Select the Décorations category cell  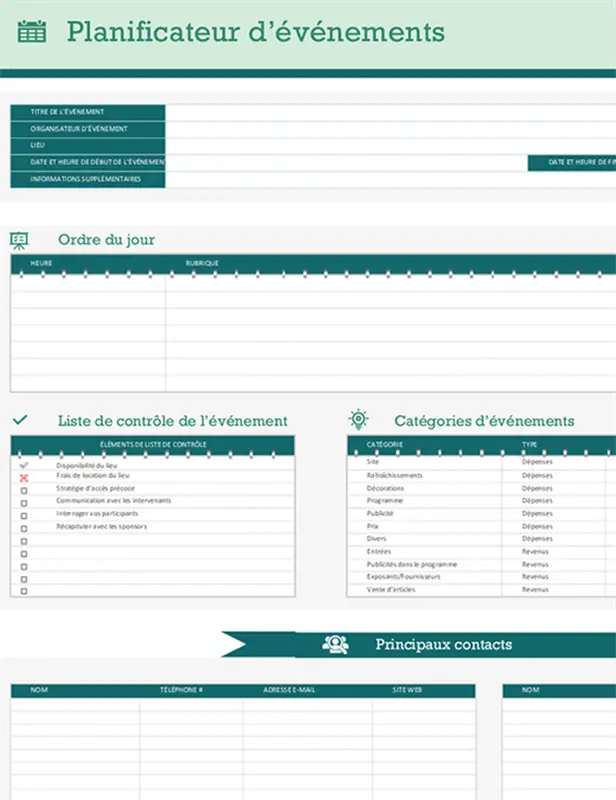tap(425, 488)
